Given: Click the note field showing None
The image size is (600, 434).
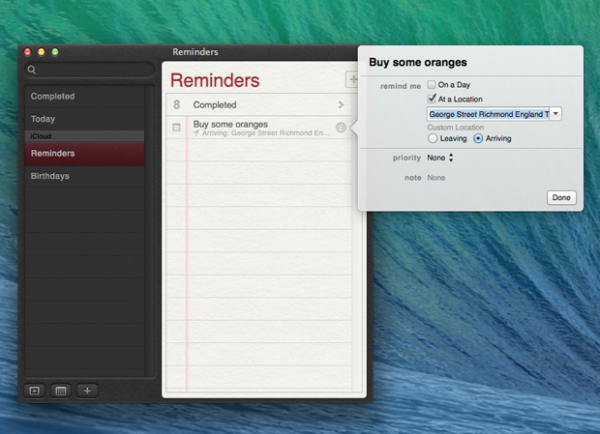Looking at the screenshot, I should point(436,178).
